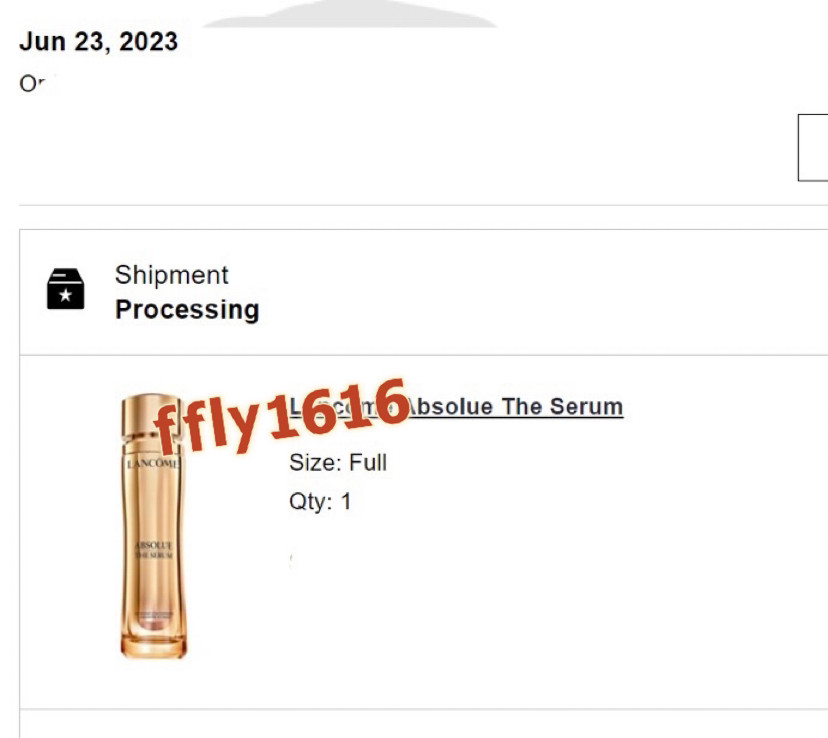The height and width of the screenshot is (738, 828).
Task: Click the Processing shipment status
Action: point(187,309)
